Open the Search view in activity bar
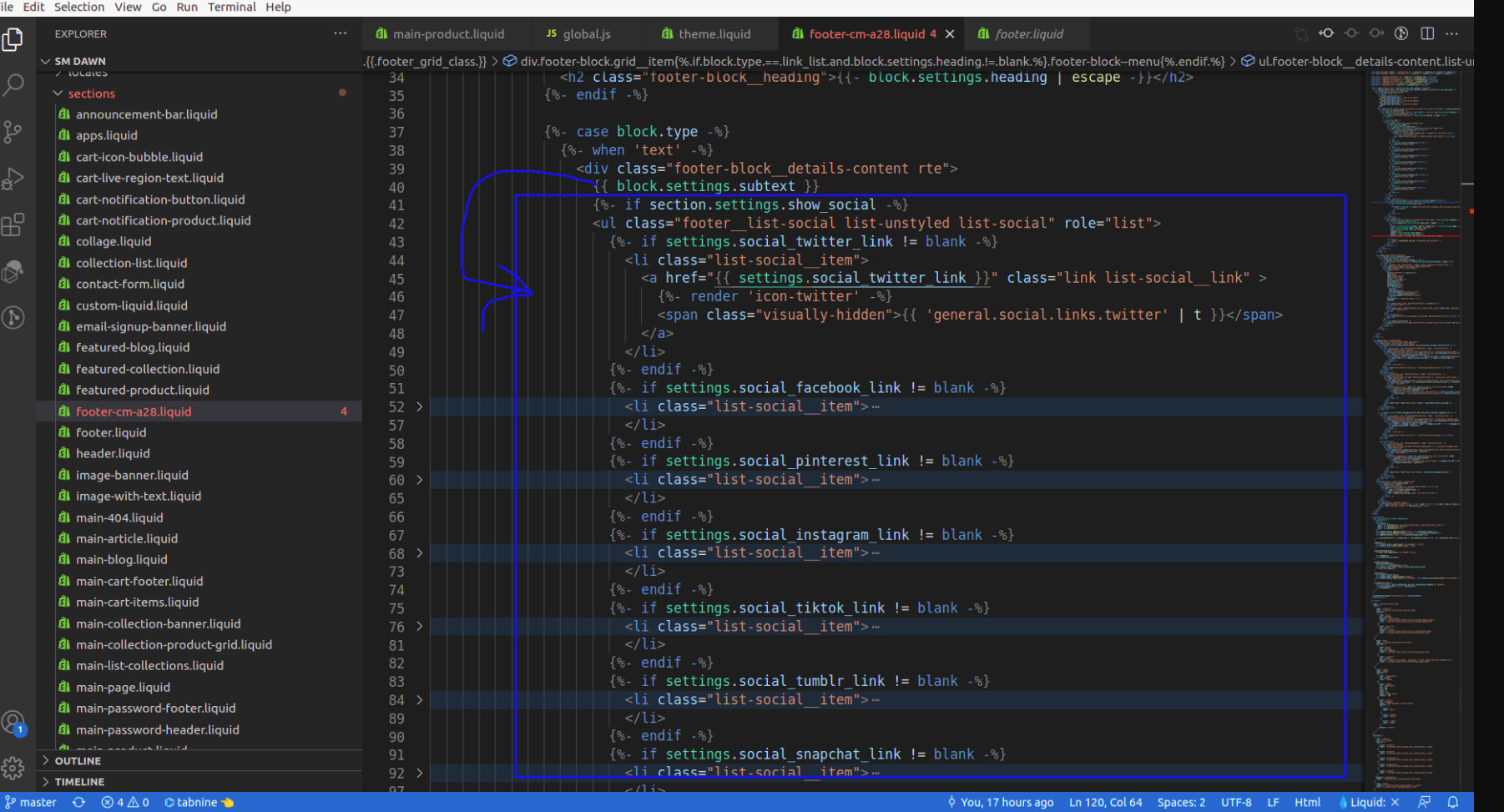Screen dimensions: 1504x812 13,84
